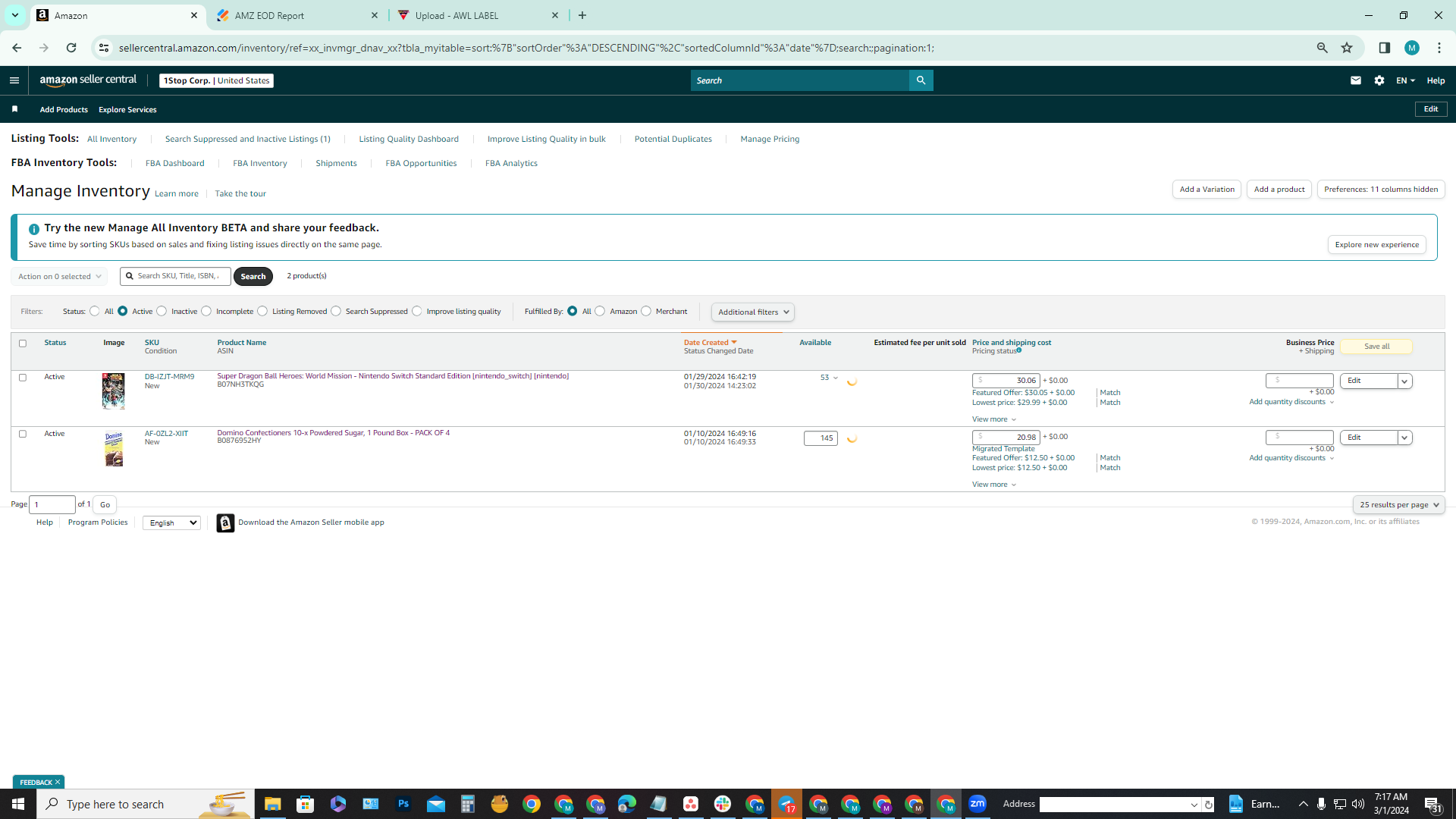Click the browser reload button

(x=71, y=48)
